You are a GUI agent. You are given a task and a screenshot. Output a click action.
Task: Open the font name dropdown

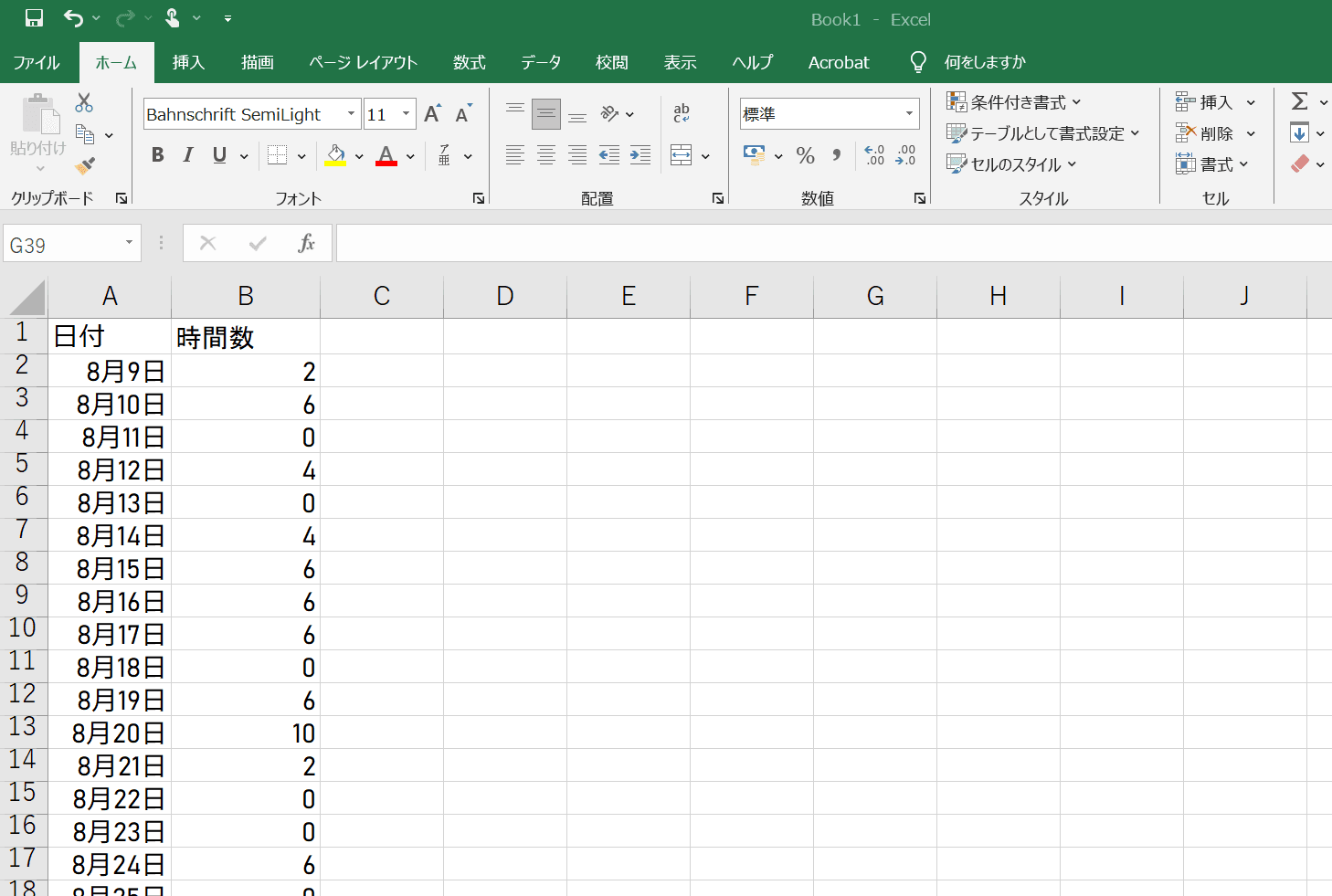click(351, 114)
